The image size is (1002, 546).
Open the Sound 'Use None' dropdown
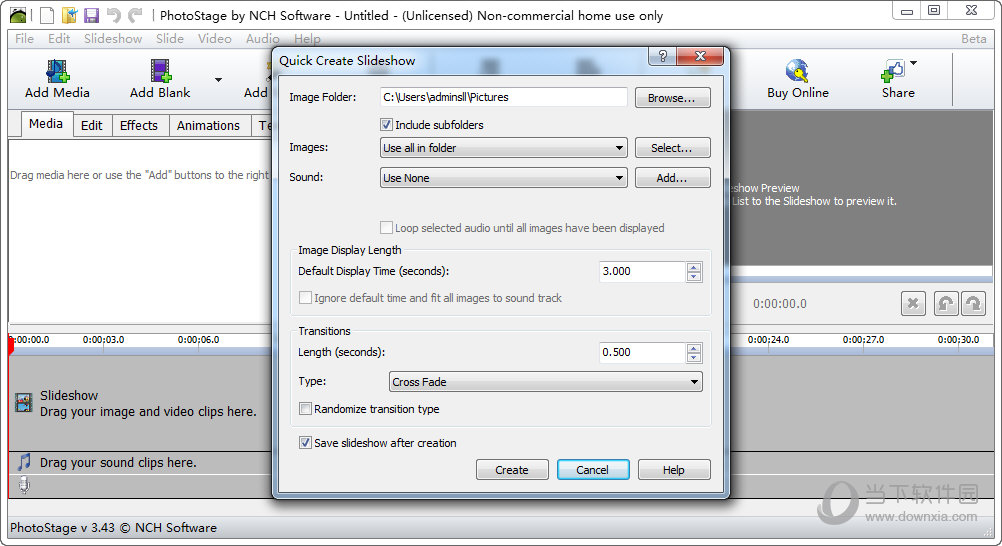click(504, 178)
